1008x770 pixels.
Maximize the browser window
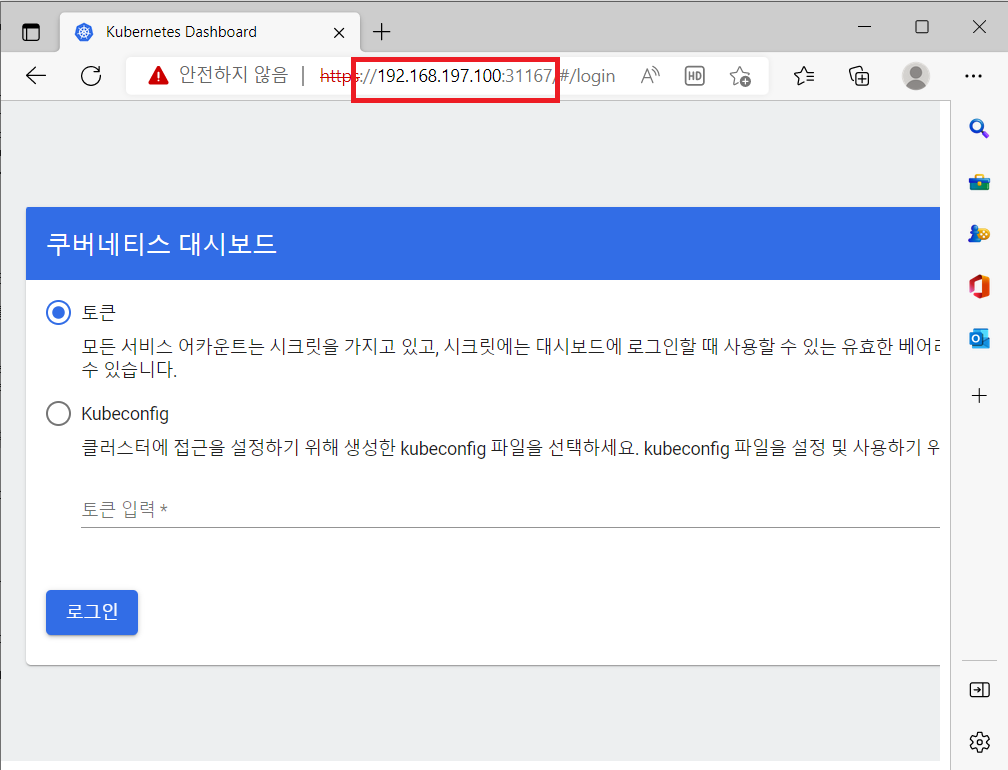tap(922, 27)
